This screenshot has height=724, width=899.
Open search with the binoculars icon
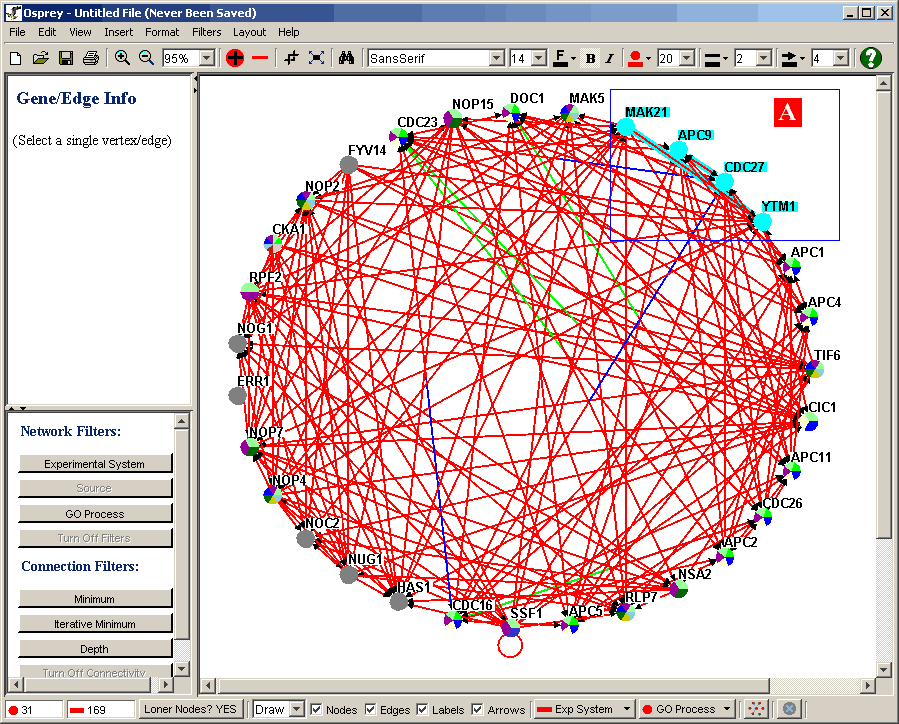(x=346, y=58)
